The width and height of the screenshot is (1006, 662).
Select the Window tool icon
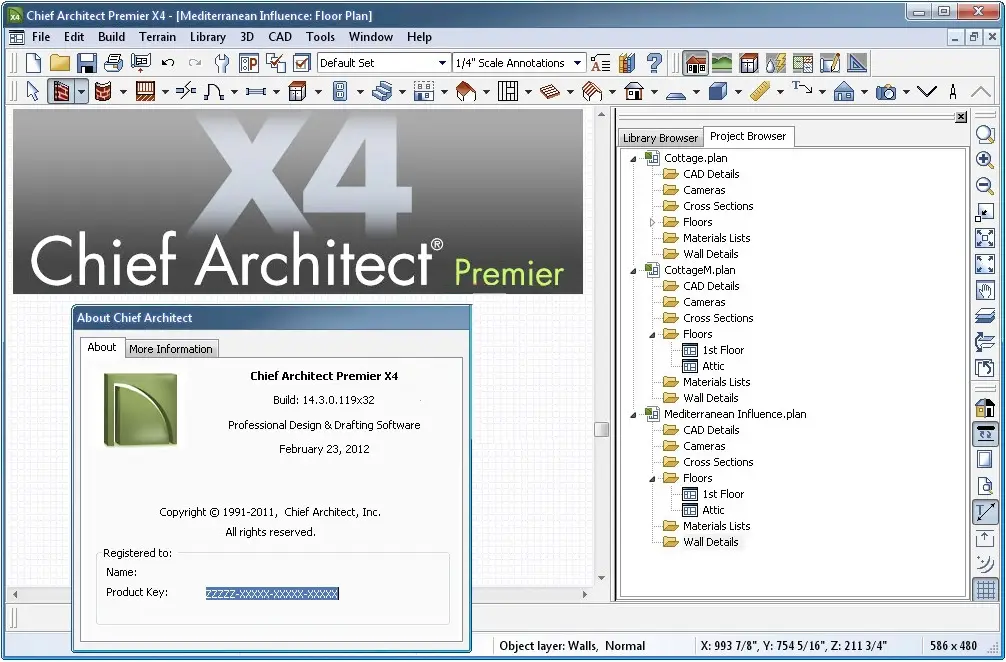255,92
